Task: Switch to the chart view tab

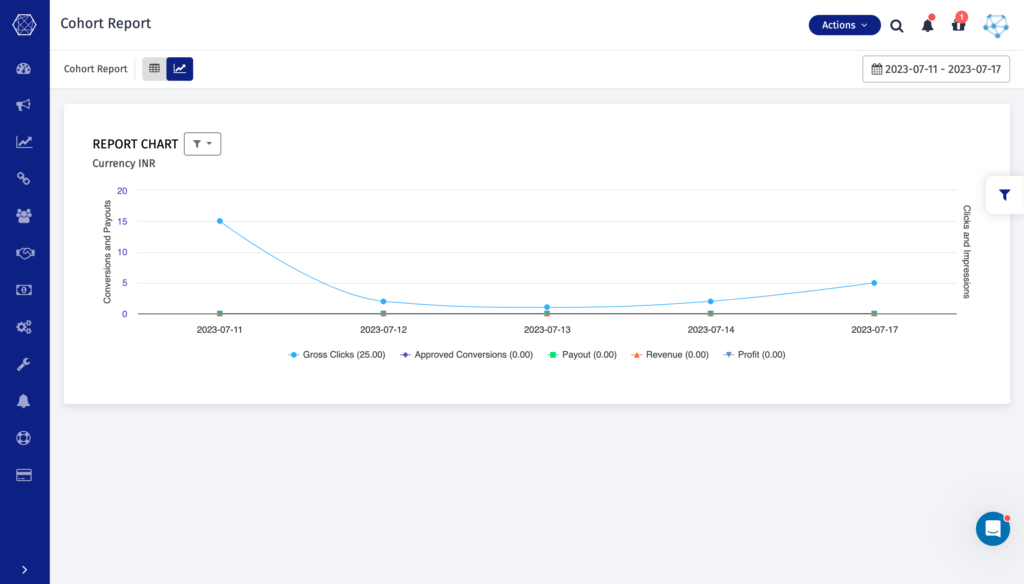Action: click(180, 68)
